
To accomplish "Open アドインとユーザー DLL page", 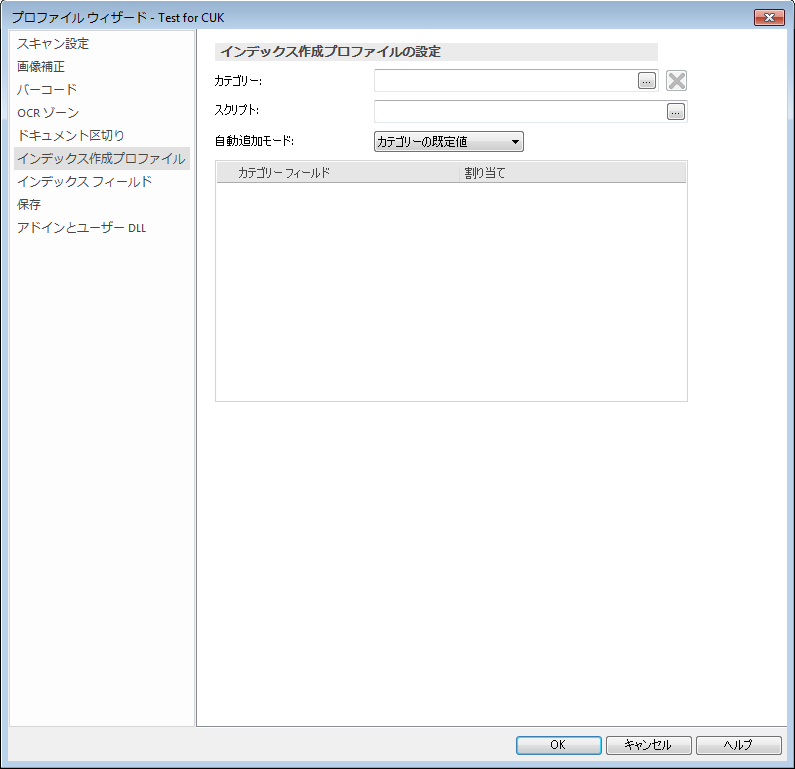I will click(x=81, y=228).
